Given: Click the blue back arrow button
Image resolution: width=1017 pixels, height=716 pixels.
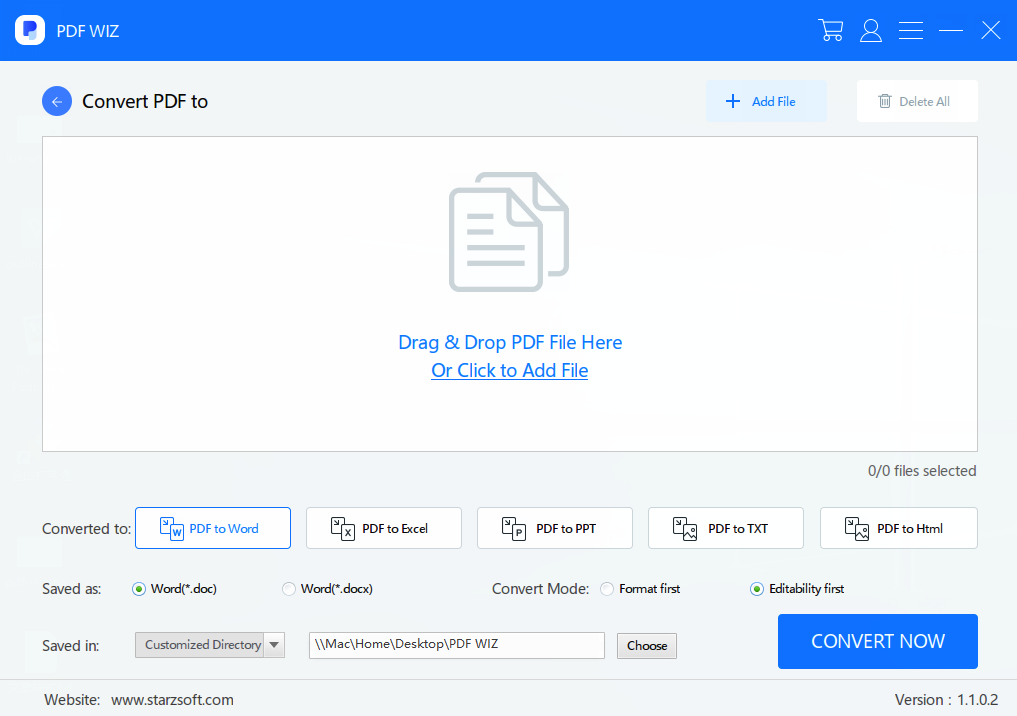Looking at the screenshot, I should pyautogui.click(x=57, y=101).
